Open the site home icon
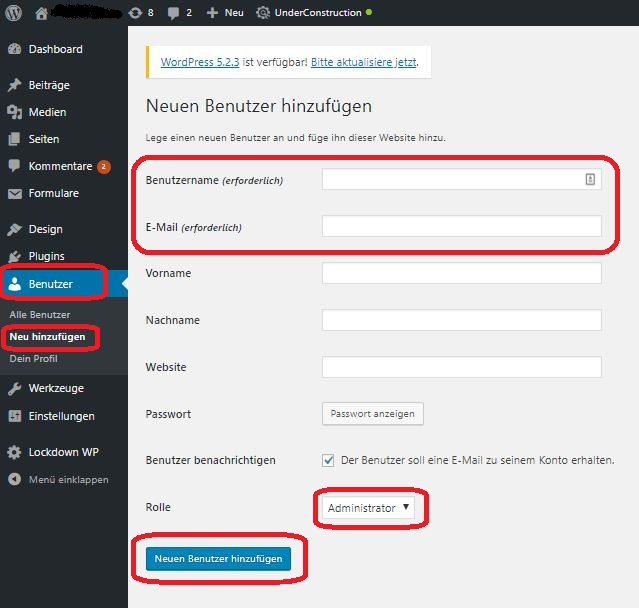This screenshot has width=639, height=608. click(41, 13)
